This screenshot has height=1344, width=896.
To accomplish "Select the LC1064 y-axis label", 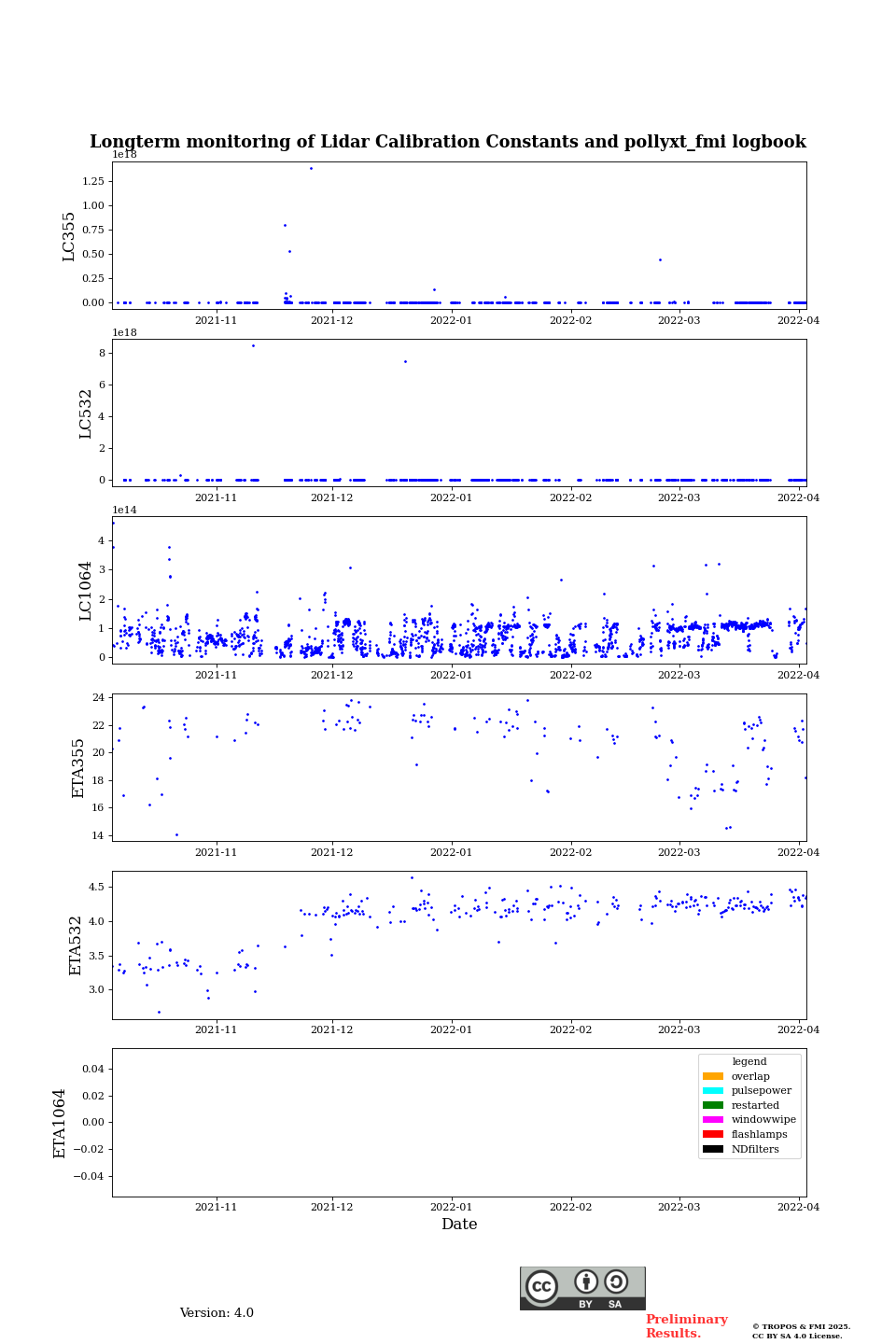I will tap(86, 590).
